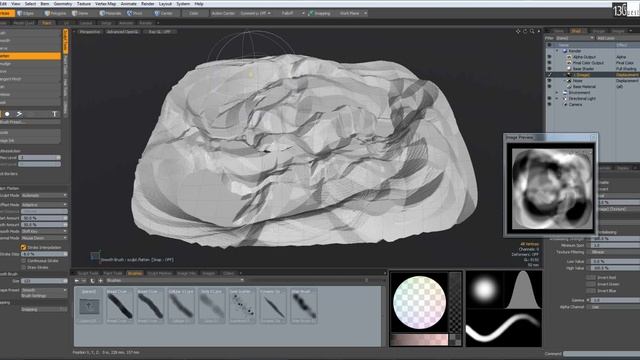Viewport: 640px width, 360px height.
Task: Click the Camera item icon
Action: [565, 104]
